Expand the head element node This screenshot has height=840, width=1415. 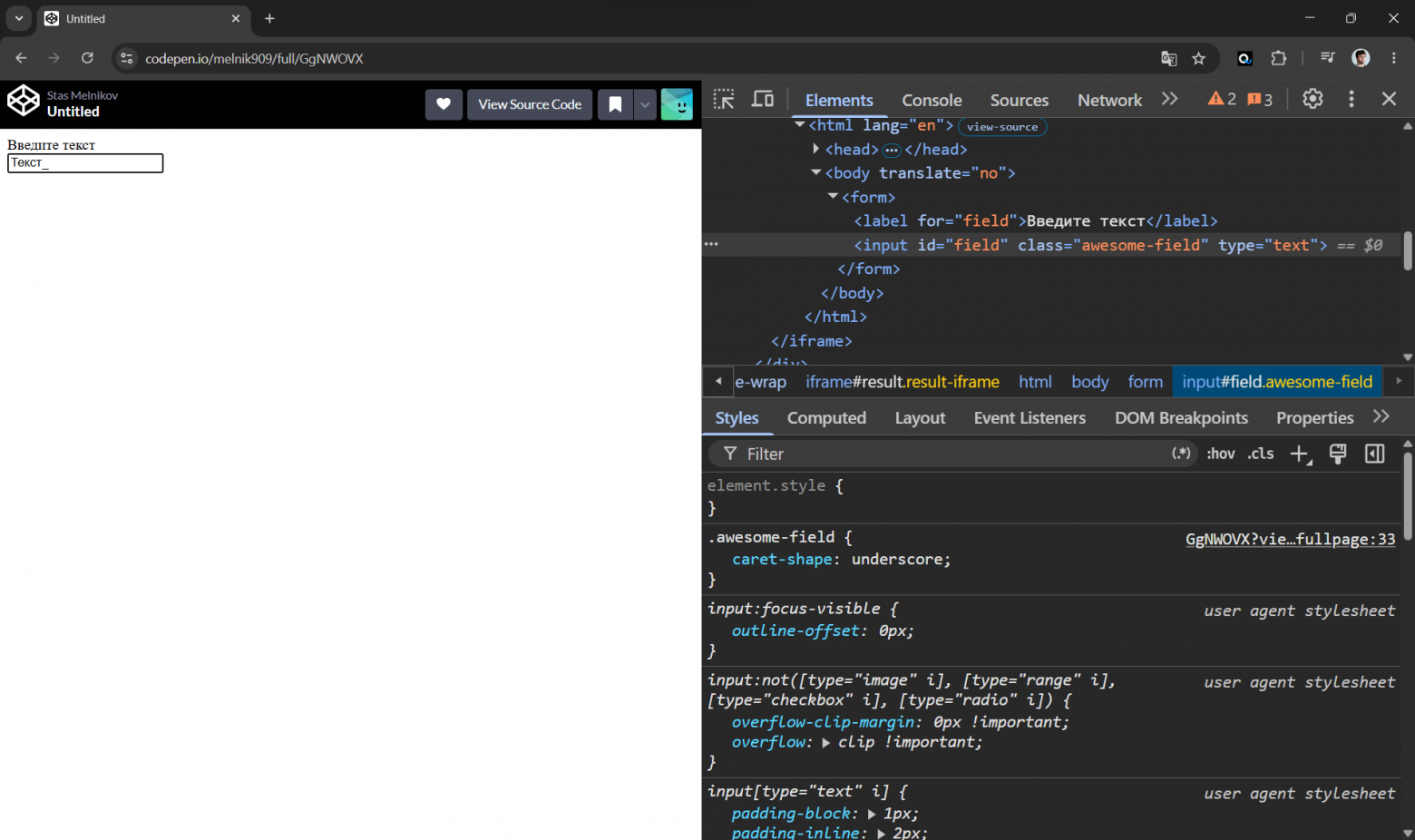click(x=816, y=149)
